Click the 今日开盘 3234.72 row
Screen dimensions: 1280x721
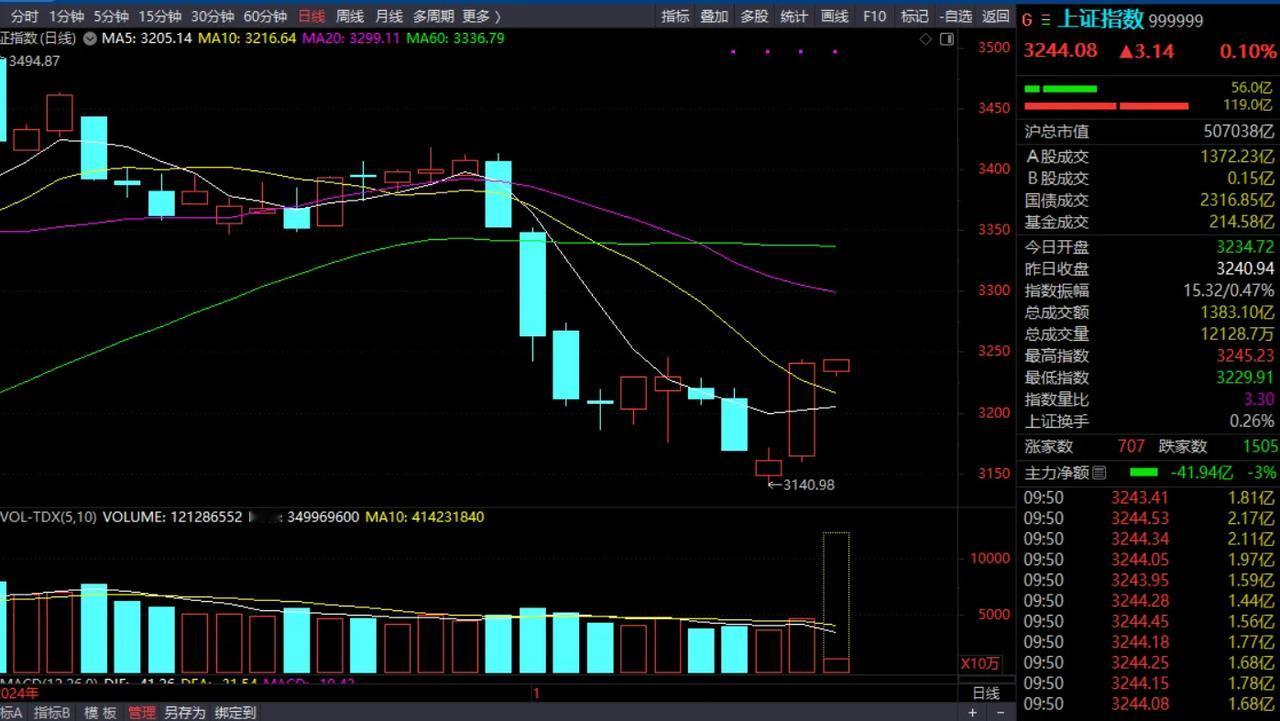pos(1149,247)
